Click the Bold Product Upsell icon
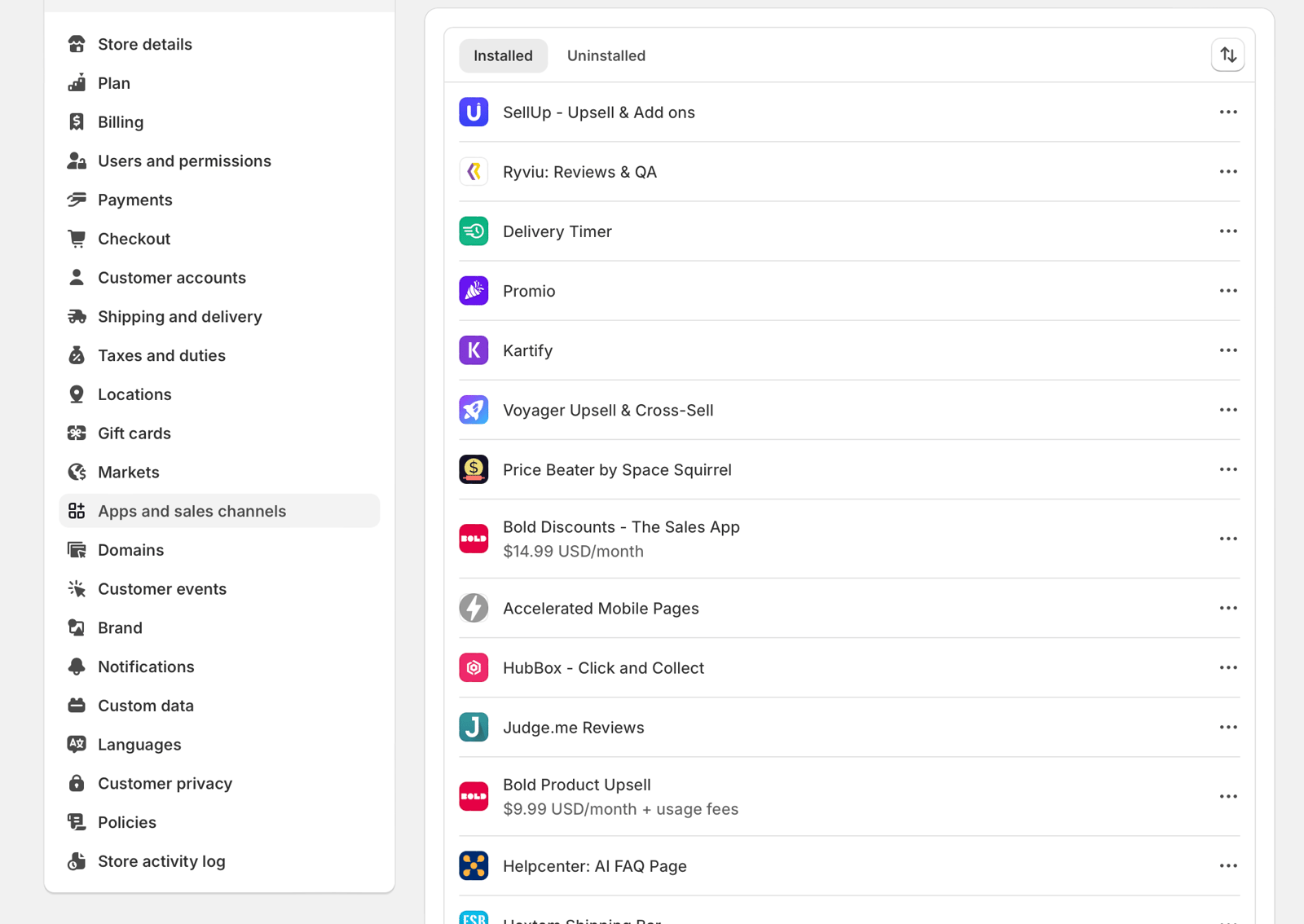The width and height of the screenshot is (1304, 924). (474, 796)
